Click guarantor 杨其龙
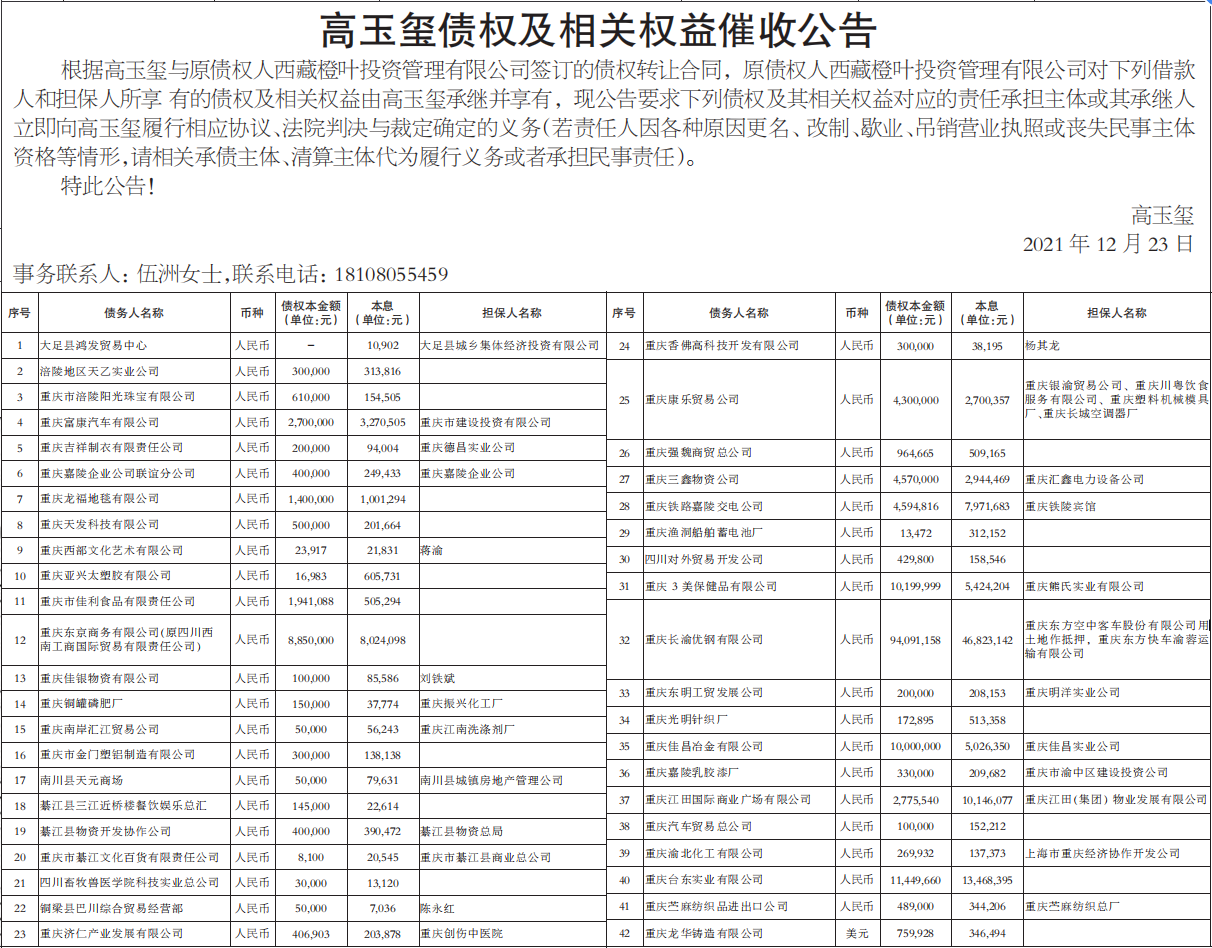The width and height of the screenshot is (1212, 948). tap(1043, 346)
